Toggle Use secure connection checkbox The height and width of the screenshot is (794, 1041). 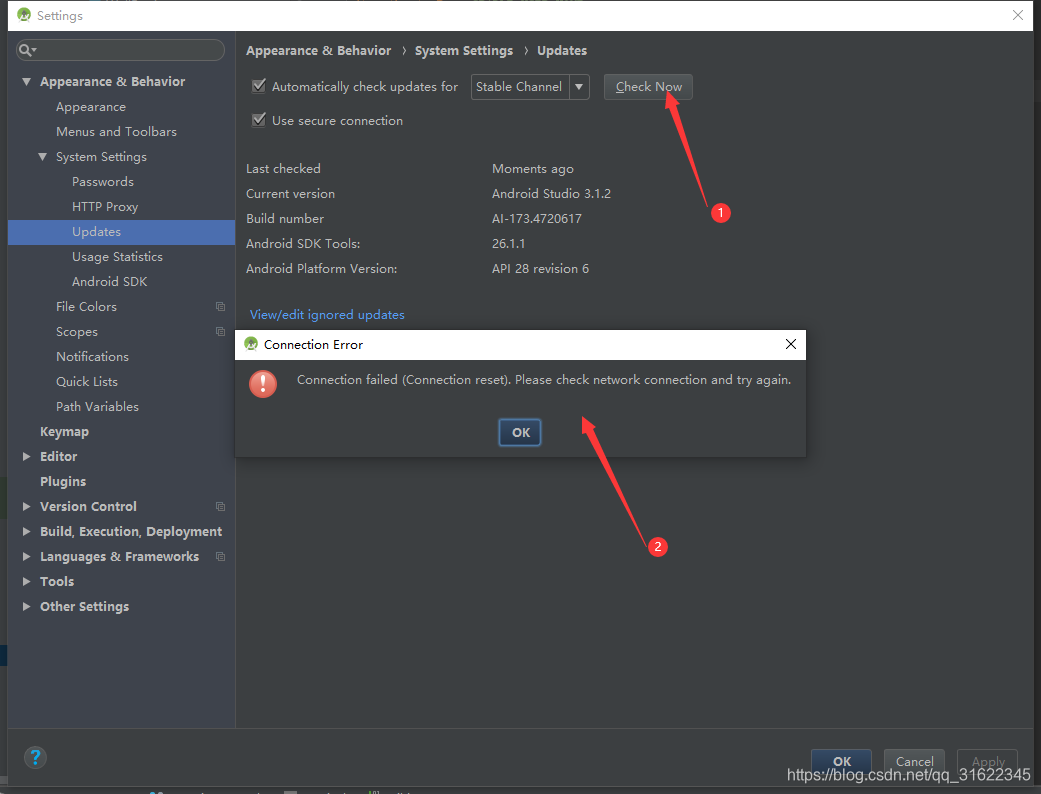[259, 119]
